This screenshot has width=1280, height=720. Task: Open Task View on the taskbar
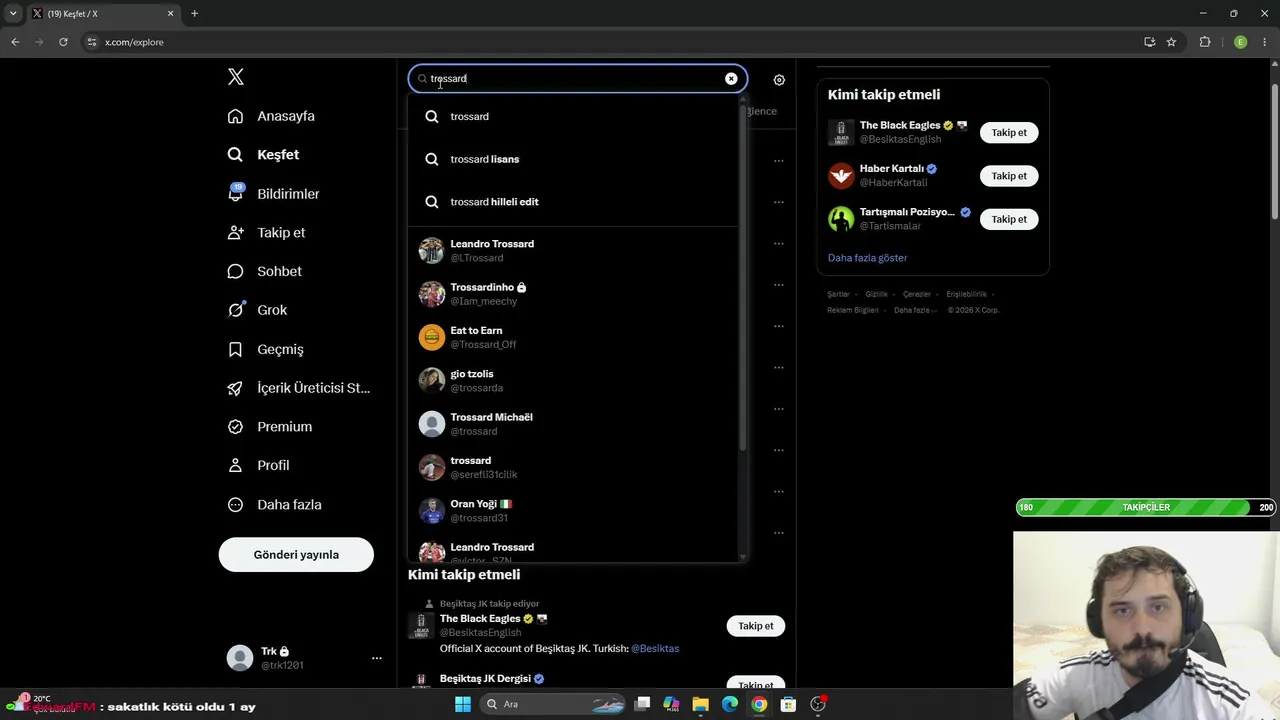[x=643, y=704]
